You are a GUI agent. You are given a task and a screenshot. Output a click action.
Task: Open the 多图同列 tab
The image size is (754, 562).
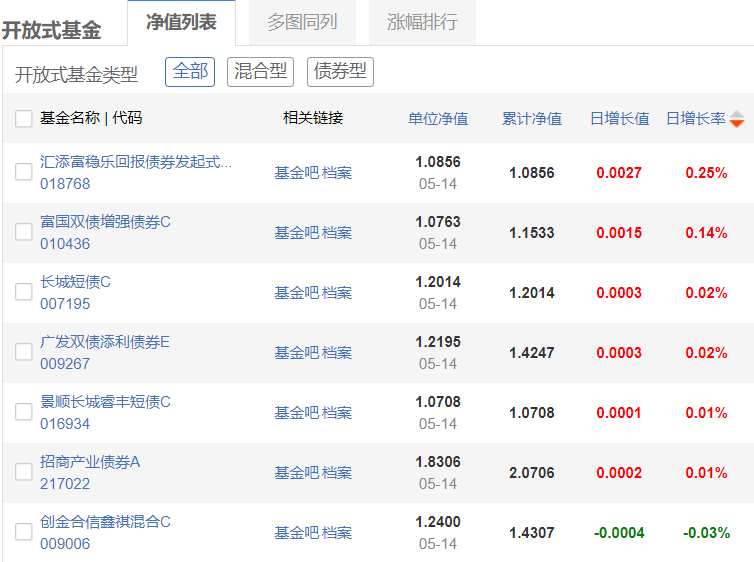click(x=302, y=22)
